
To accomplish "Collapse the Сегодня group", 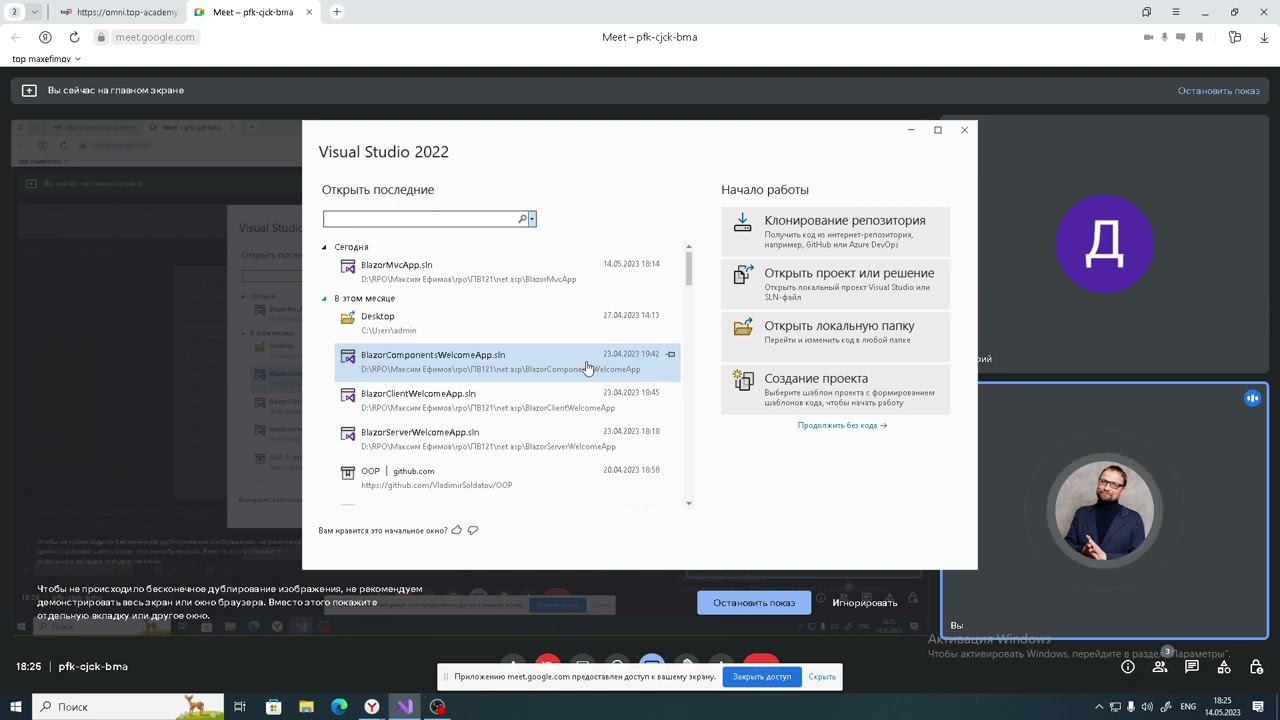I will pos(324,247).
